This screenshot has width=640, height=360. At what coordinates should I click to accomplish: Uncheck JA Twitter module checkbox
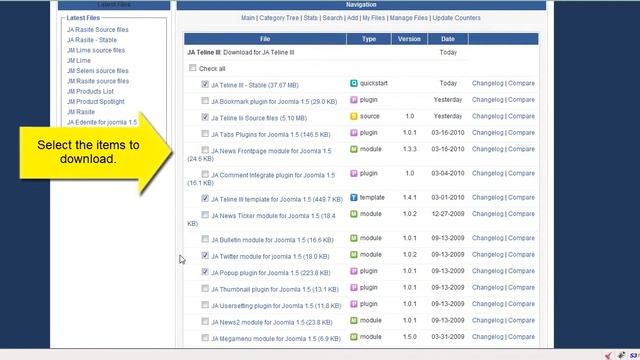[205, 256]
